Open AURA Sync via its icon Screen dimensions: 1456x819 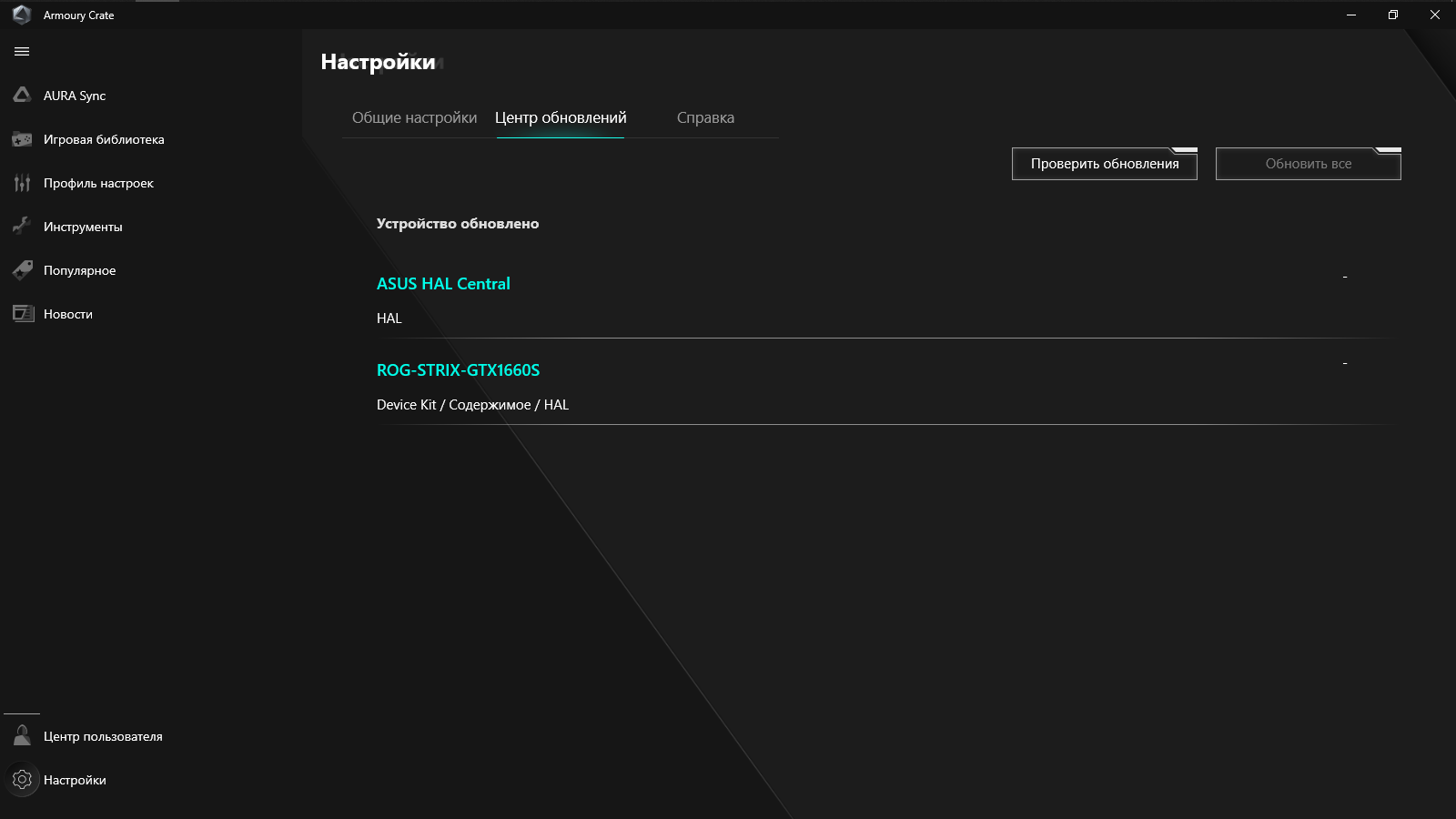coord(22,95)
